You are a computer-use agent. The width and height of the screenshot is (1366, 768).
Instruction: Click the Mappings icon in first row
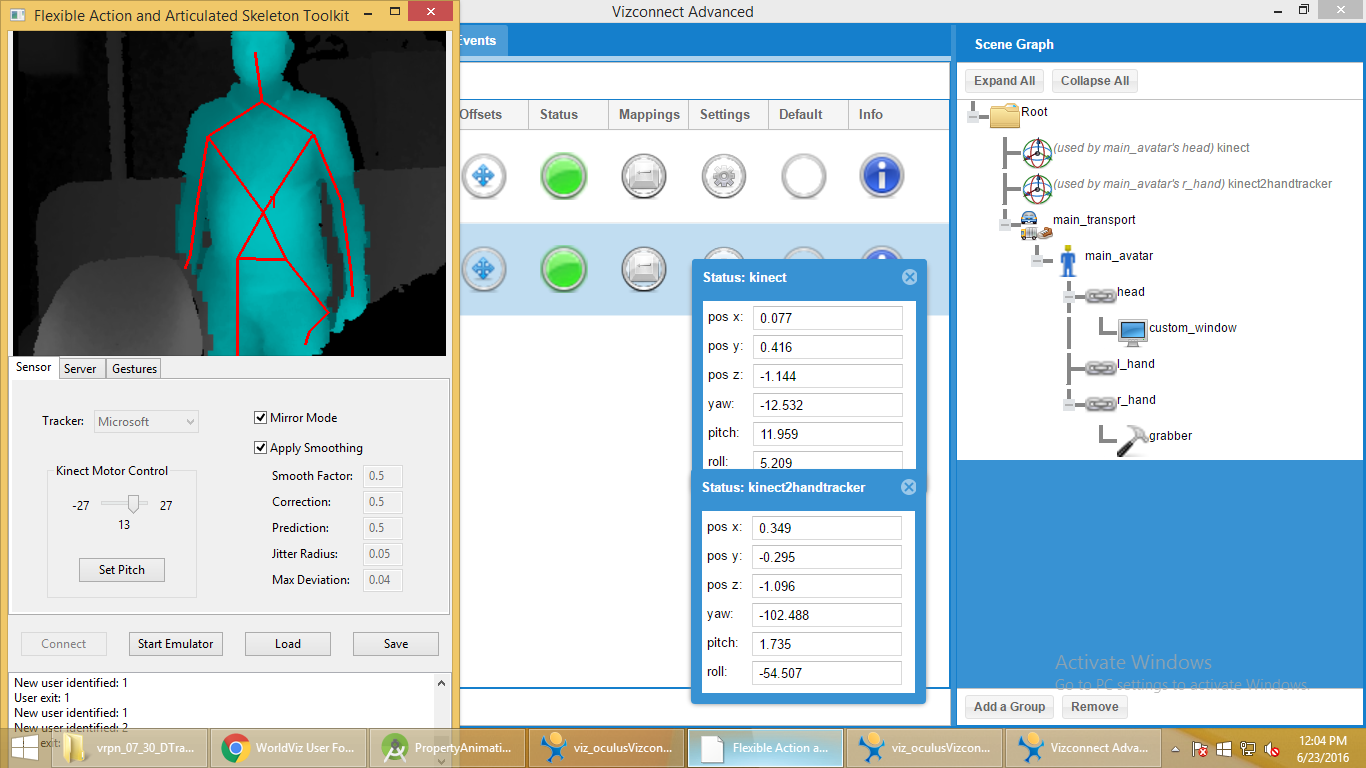click(643, 176)
